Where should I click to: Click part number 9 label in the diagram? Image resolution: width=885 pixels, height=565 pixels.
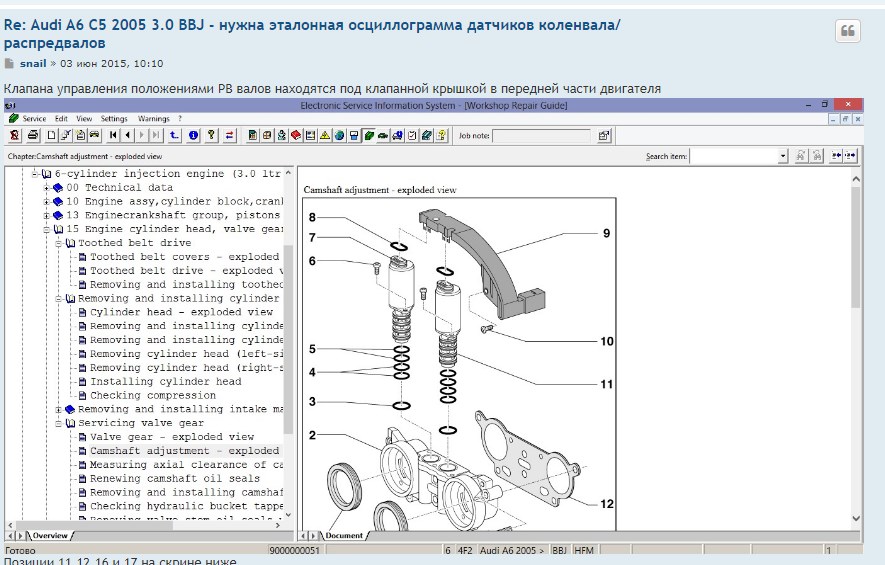(x=606, y=233)
